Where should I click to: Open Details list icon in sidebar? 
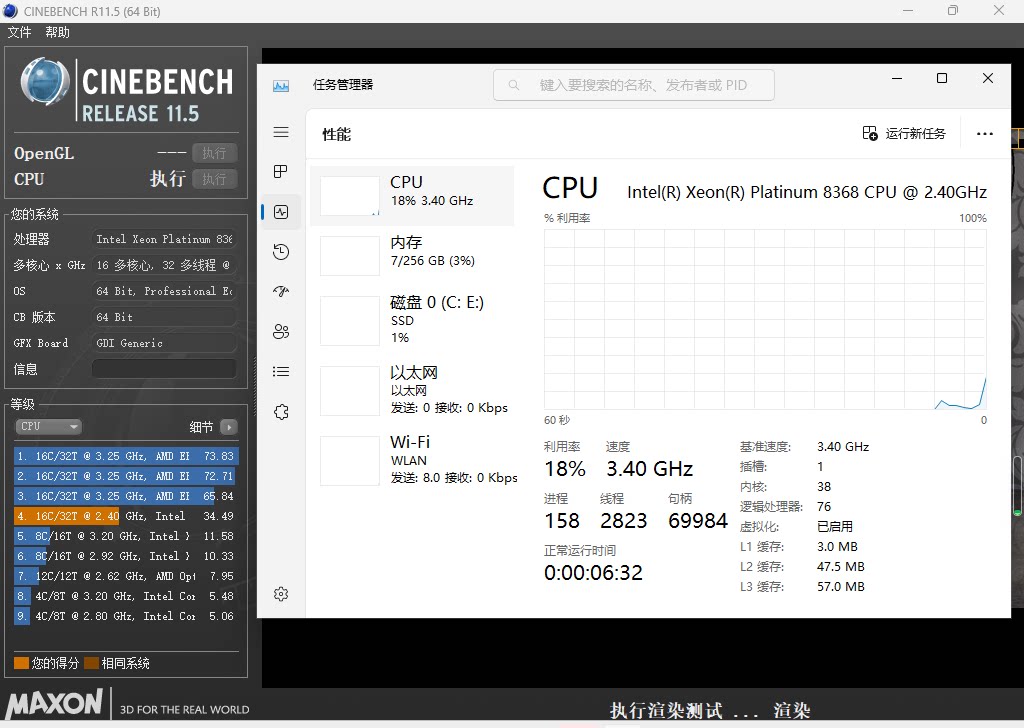click(281, 372)
